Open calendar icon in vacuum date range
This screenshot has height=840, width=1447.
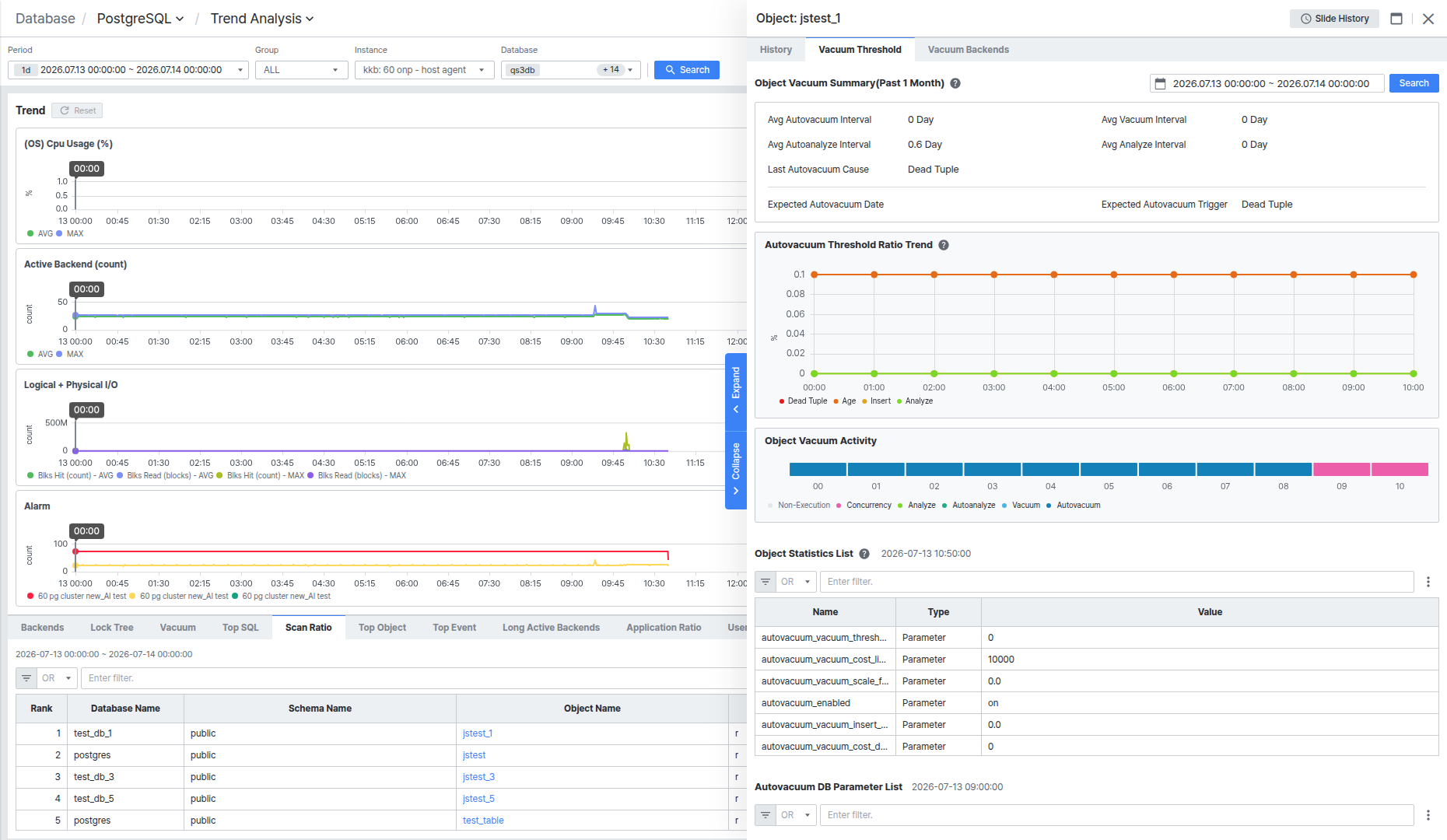[x=1160, y=83]
